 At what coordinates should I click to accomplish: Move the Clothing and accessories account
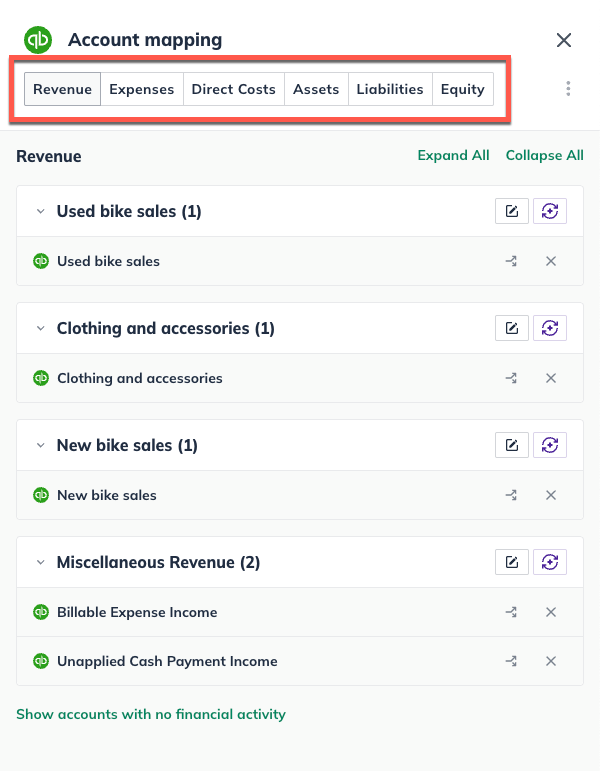pos(511,378)
